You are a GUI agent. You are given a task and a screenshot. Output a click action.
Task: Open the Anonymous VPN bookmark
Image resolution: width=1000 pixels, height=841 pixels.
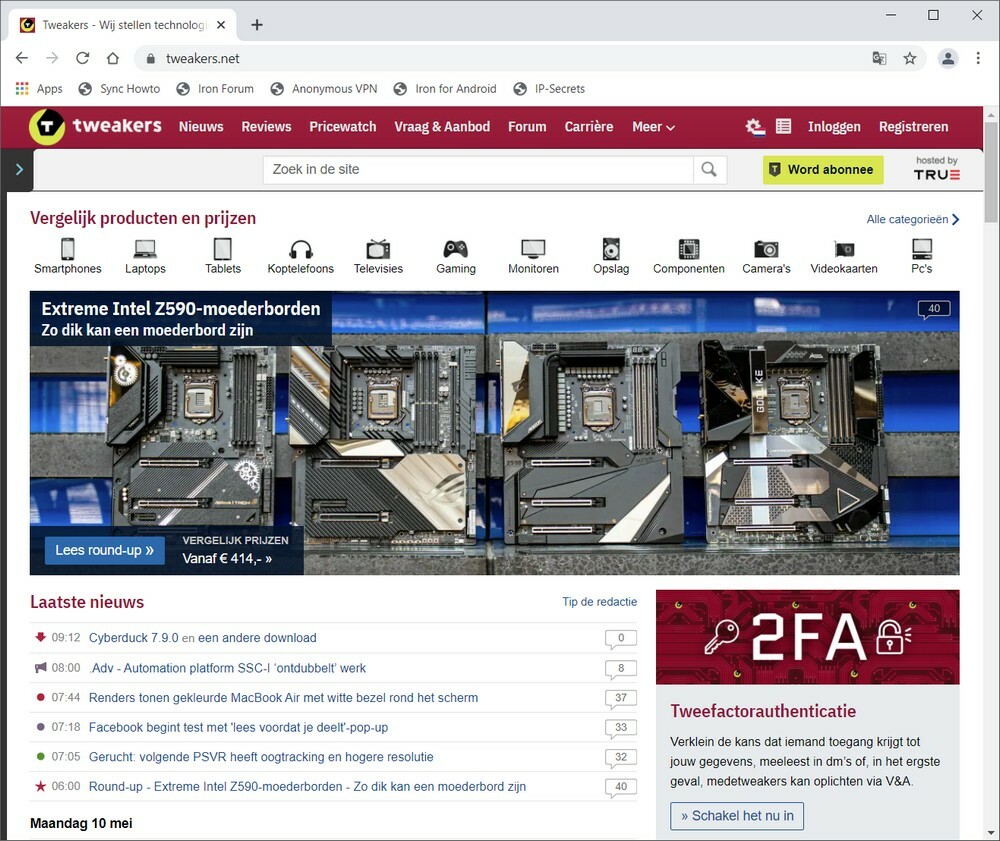click(324, 89)
